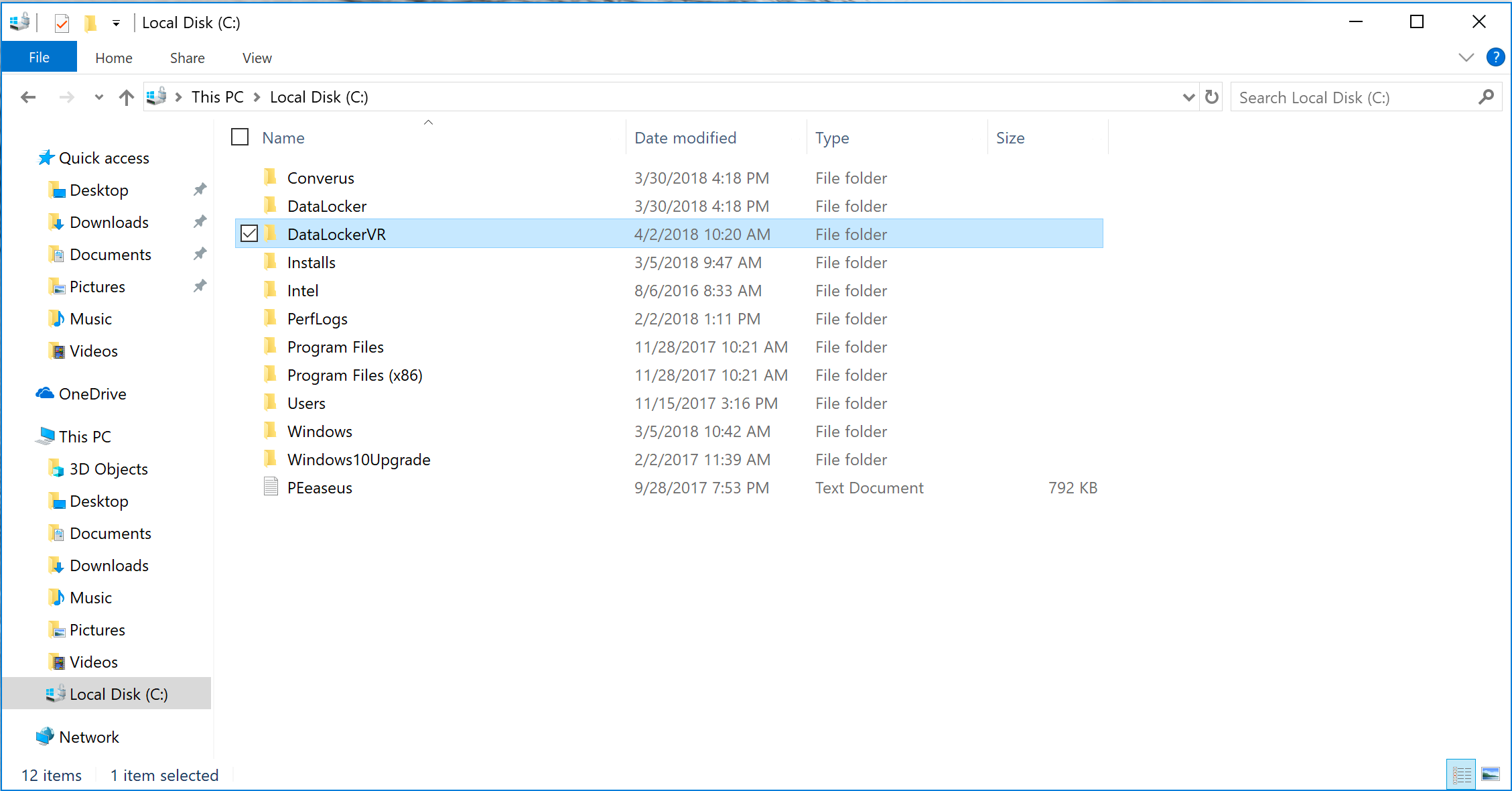Viewport: 1512px width, 791px height.
Task: Click the New folder quick access icon
Action: pyautogui.click(x=90, y=23)
